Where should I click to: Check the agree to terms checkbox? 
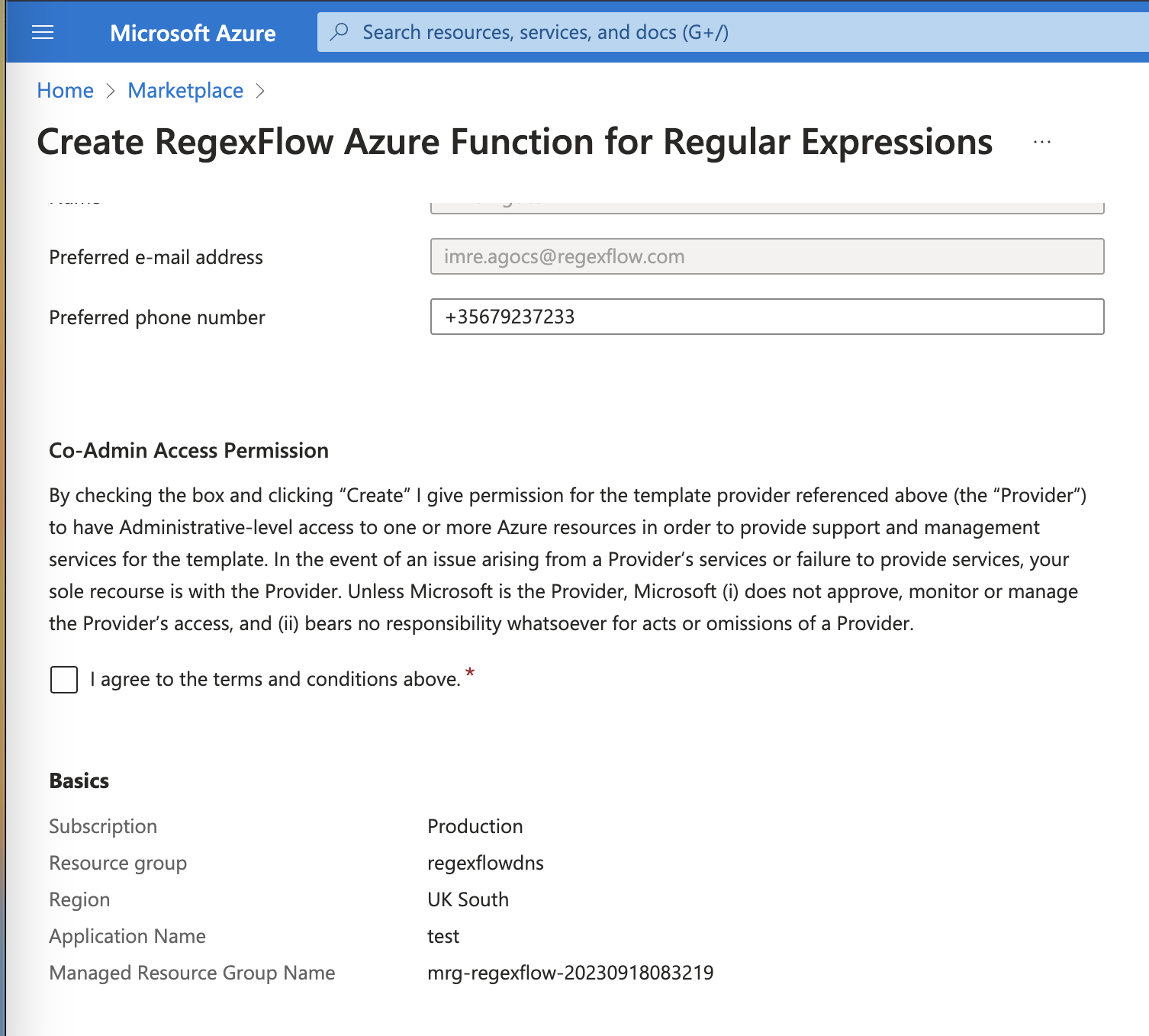point(64,679)
